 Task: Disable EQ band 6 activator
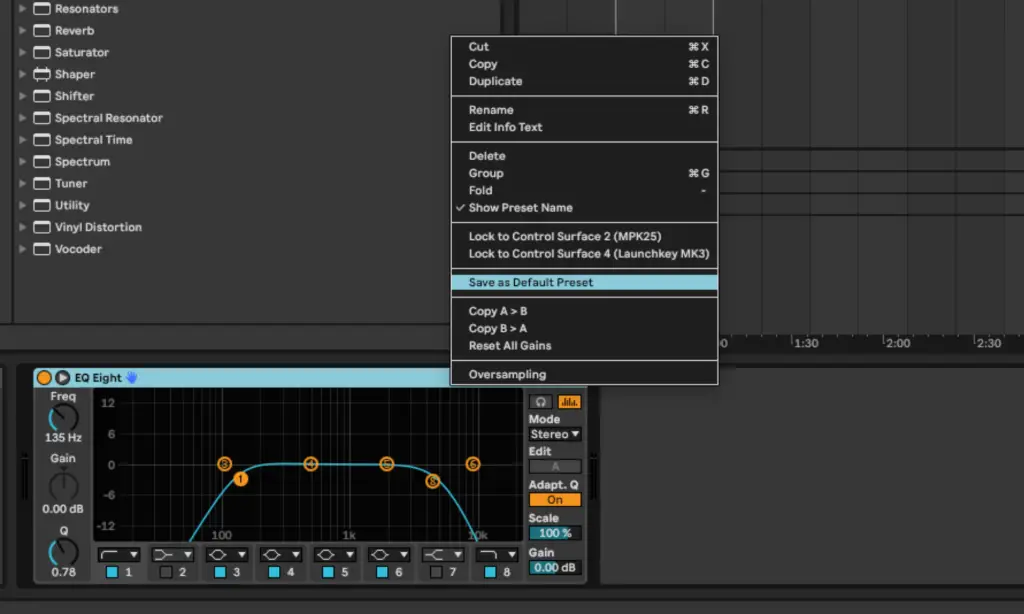[x=382, y=572]
